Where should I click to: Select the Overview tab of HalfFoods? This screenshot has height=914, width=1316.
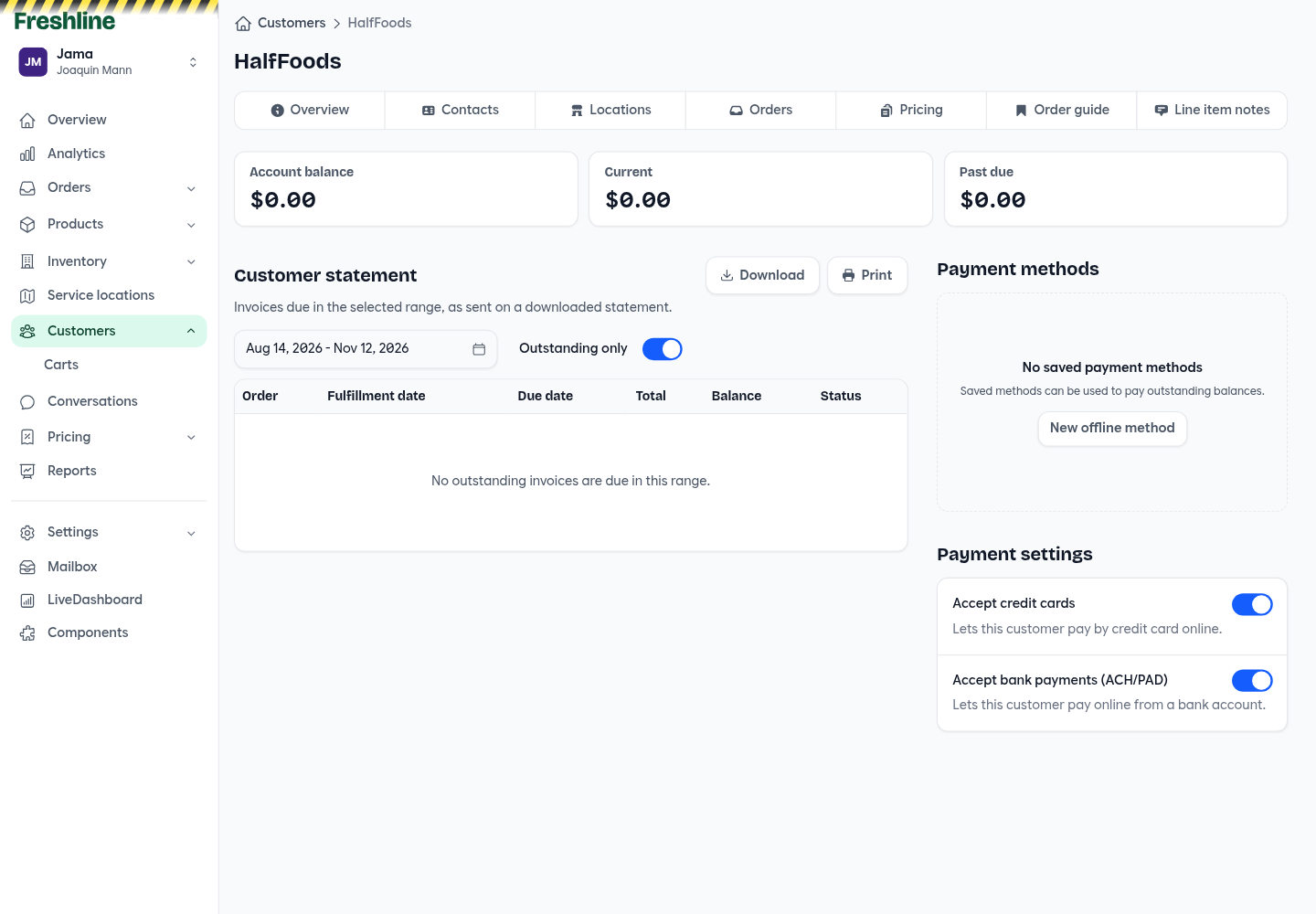pyautogui.click(x=310, y=110)
